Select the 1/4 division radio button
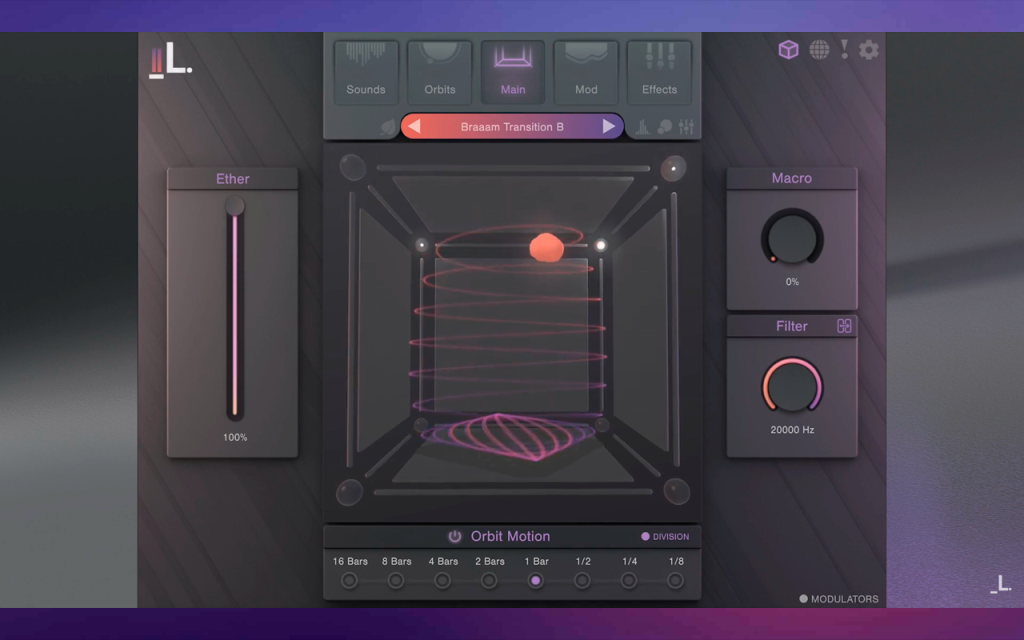 629,580
